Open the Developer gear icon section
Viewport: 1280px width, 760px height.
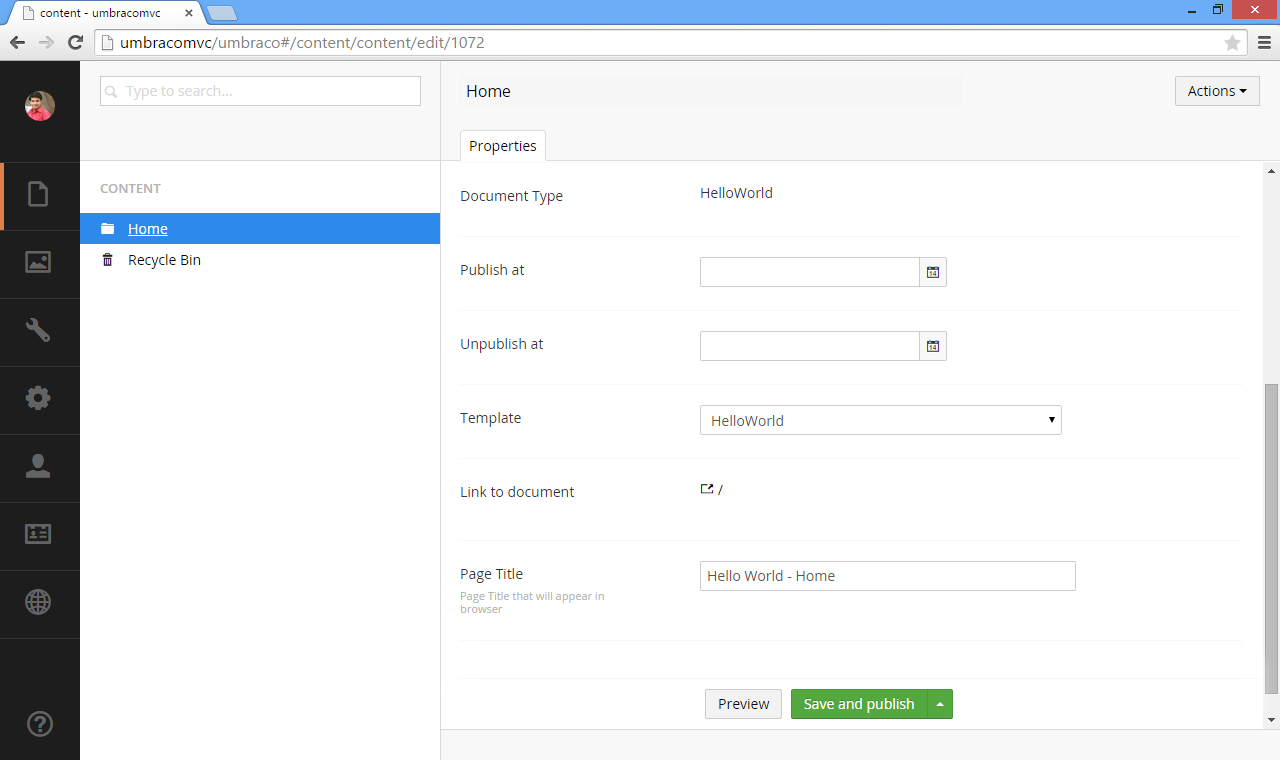click(x=38, y=398)
